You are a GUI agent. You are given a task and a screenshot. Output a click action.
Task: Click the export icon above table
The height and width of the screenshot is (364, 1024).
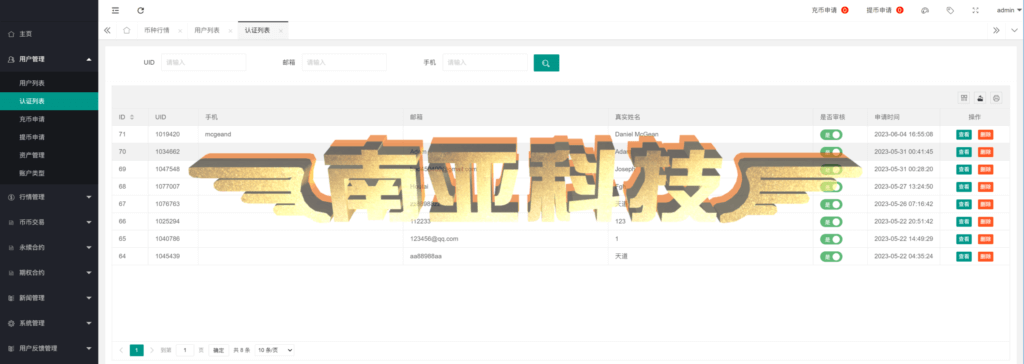980,98
